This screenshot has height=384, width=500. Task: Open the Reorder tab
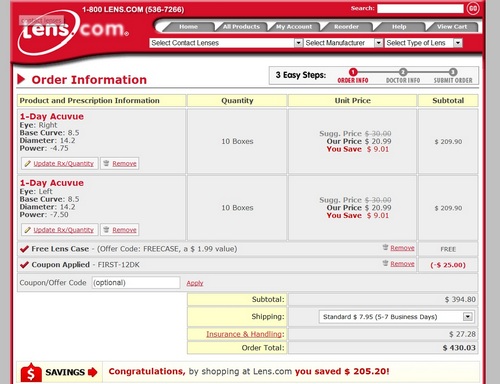tap(346, 27)
